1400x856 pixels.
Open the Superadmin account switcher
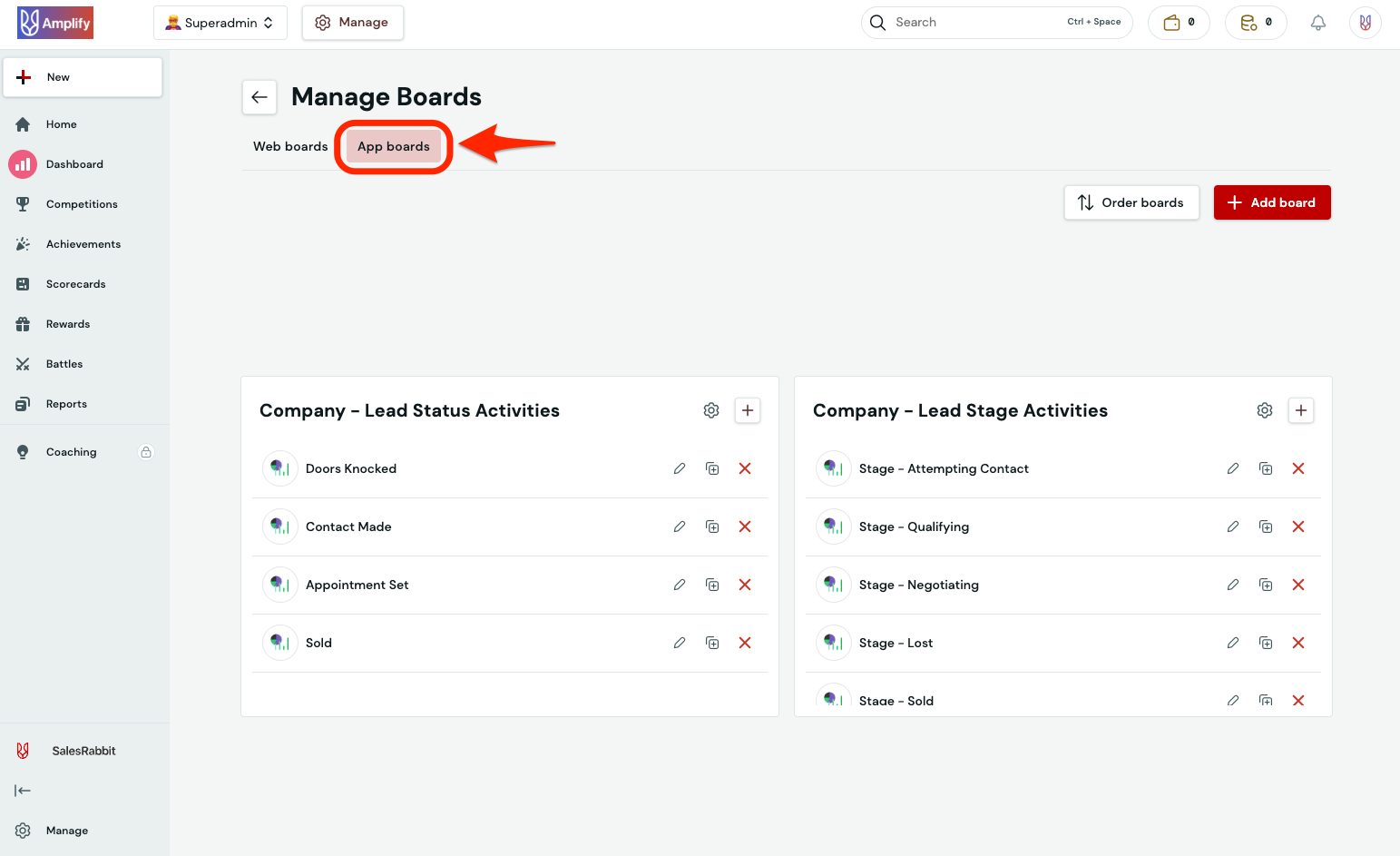coord(220,22)
